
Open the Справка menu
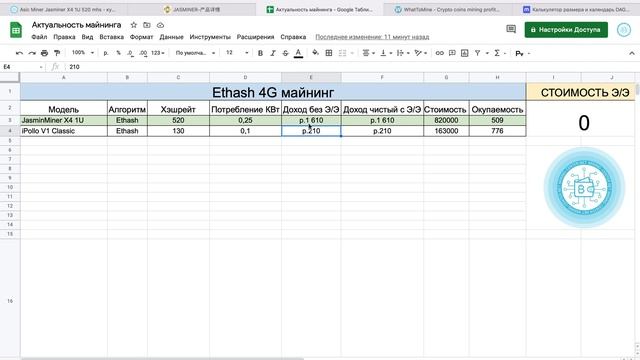point(293,37)
